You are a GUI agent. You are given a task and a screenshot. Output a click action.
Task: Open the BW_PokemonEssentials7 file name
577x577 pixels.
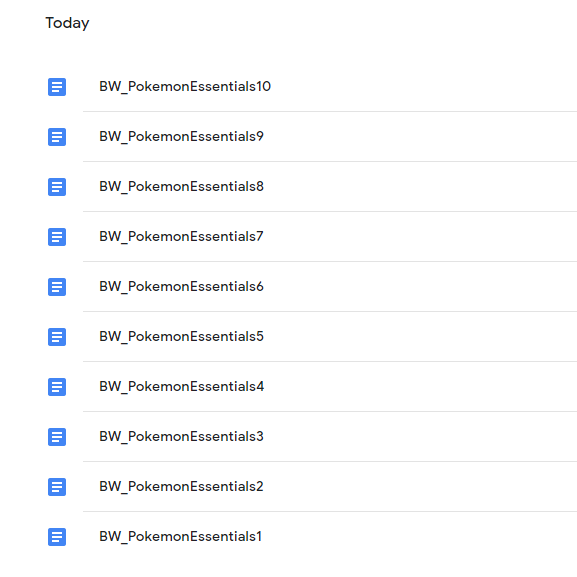click(x=181, y=237)
